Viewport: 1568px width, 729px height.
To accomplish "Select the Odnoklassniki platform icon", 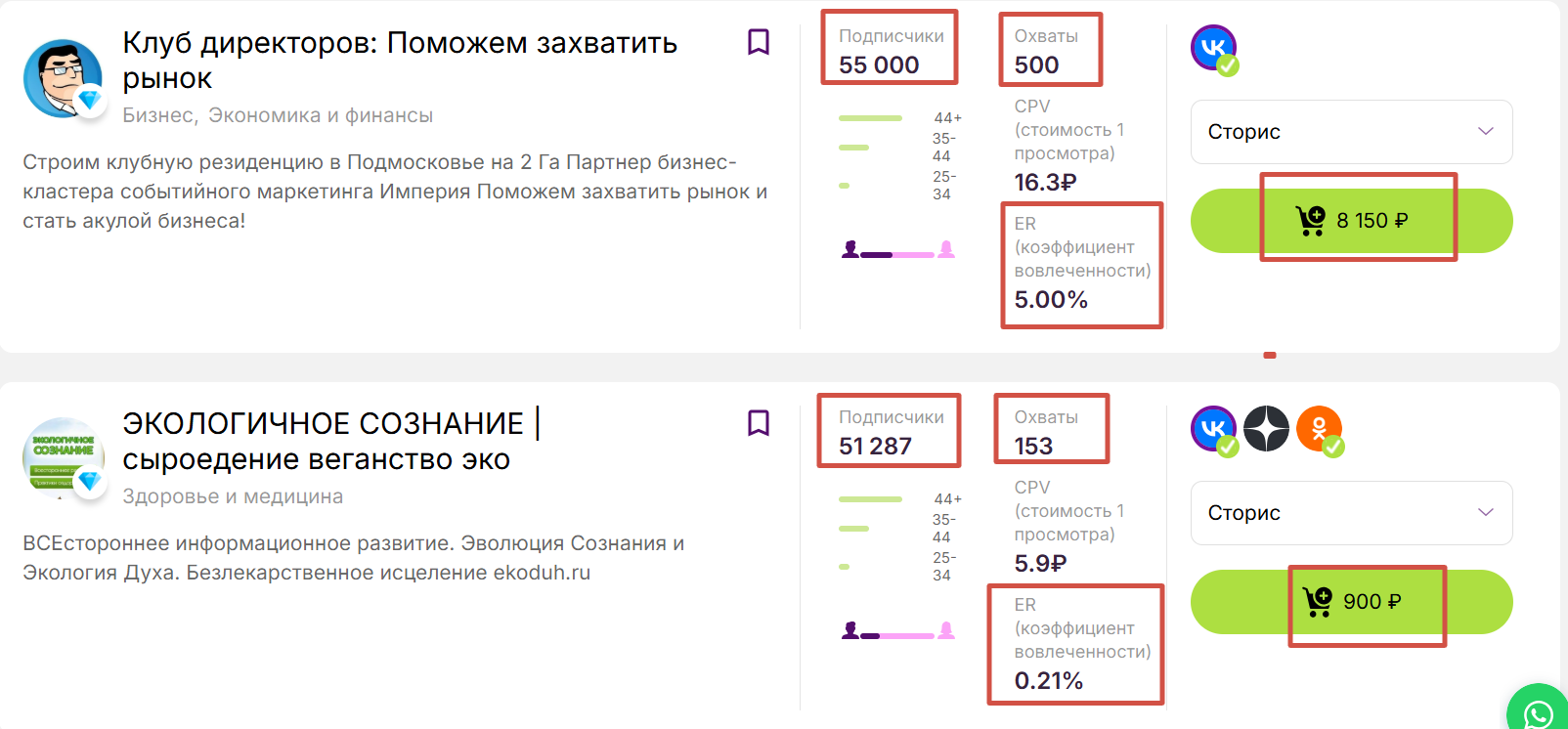I will click(x=1319, y=429).
